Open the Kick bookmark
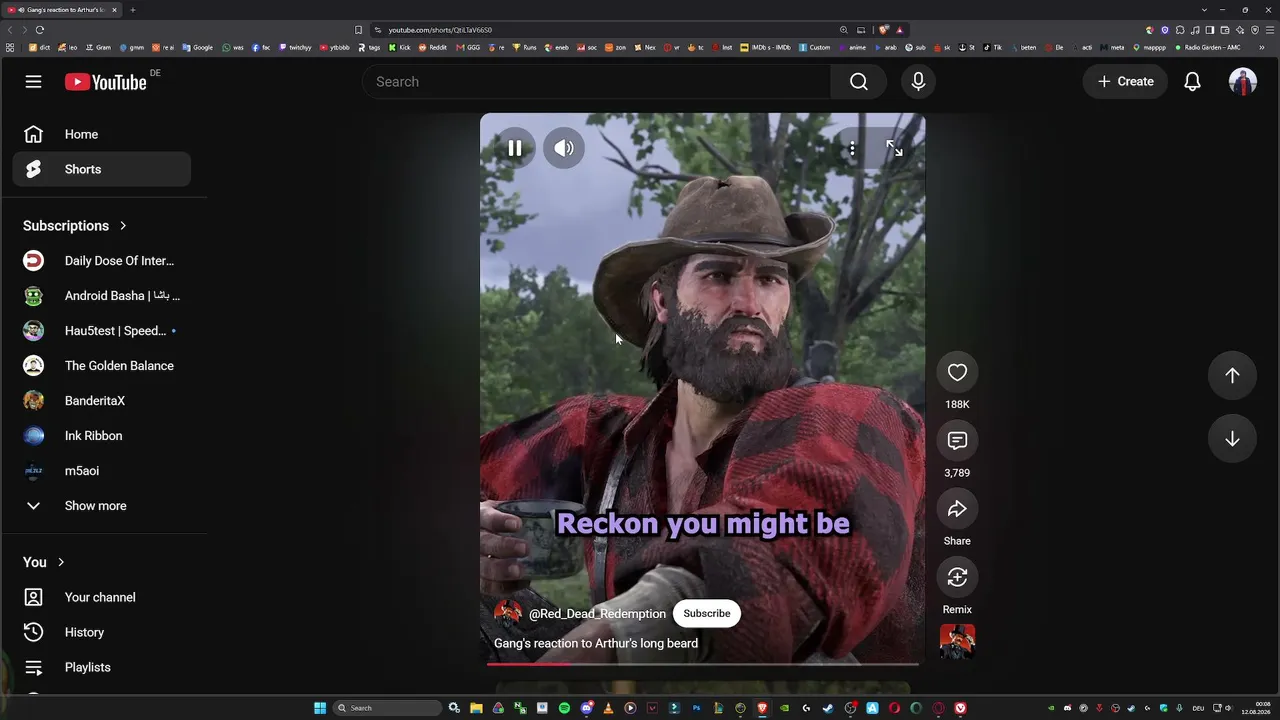This screenshot has height=720, width=1280. tap(400, 47)
